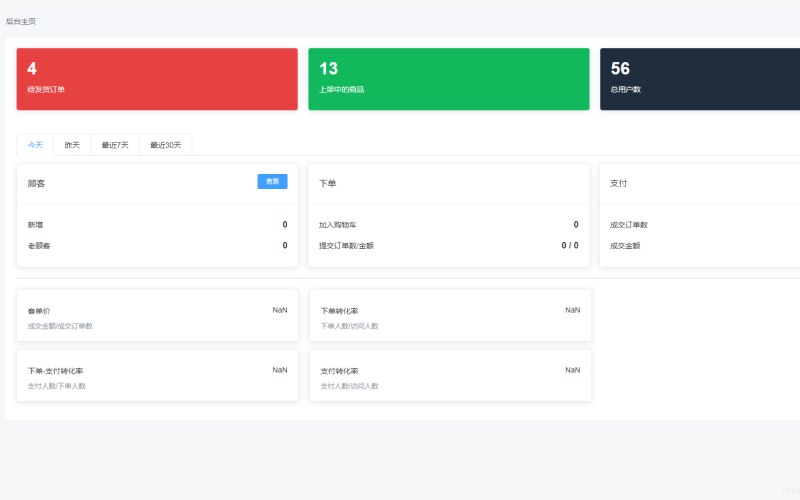
Task: Click the blue 查看 button in 顾客 card
Action: (272, 182)
